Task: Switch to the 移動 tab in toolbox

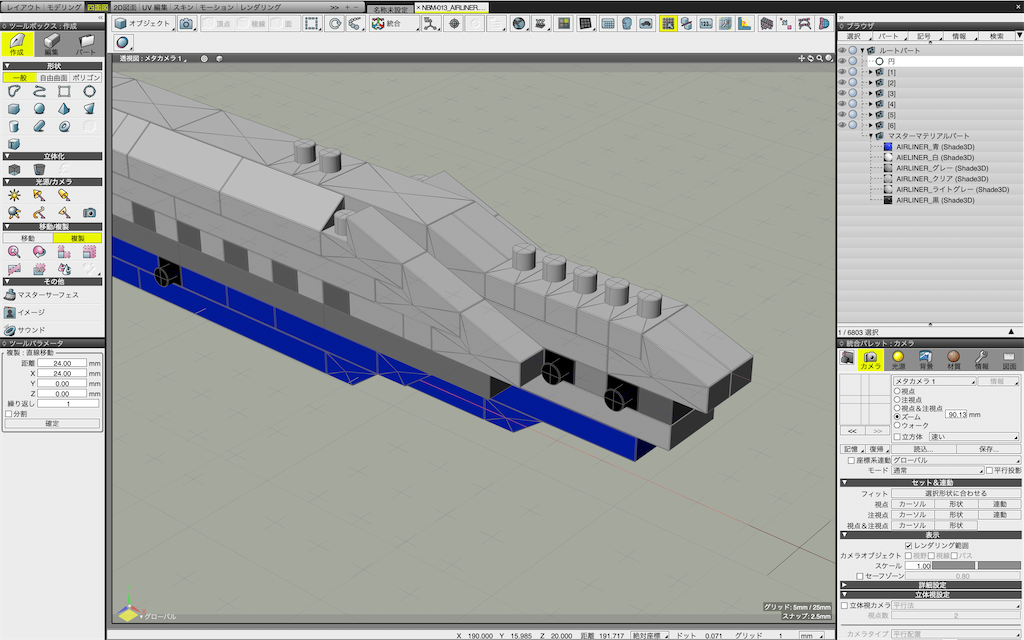Action: 28,238
